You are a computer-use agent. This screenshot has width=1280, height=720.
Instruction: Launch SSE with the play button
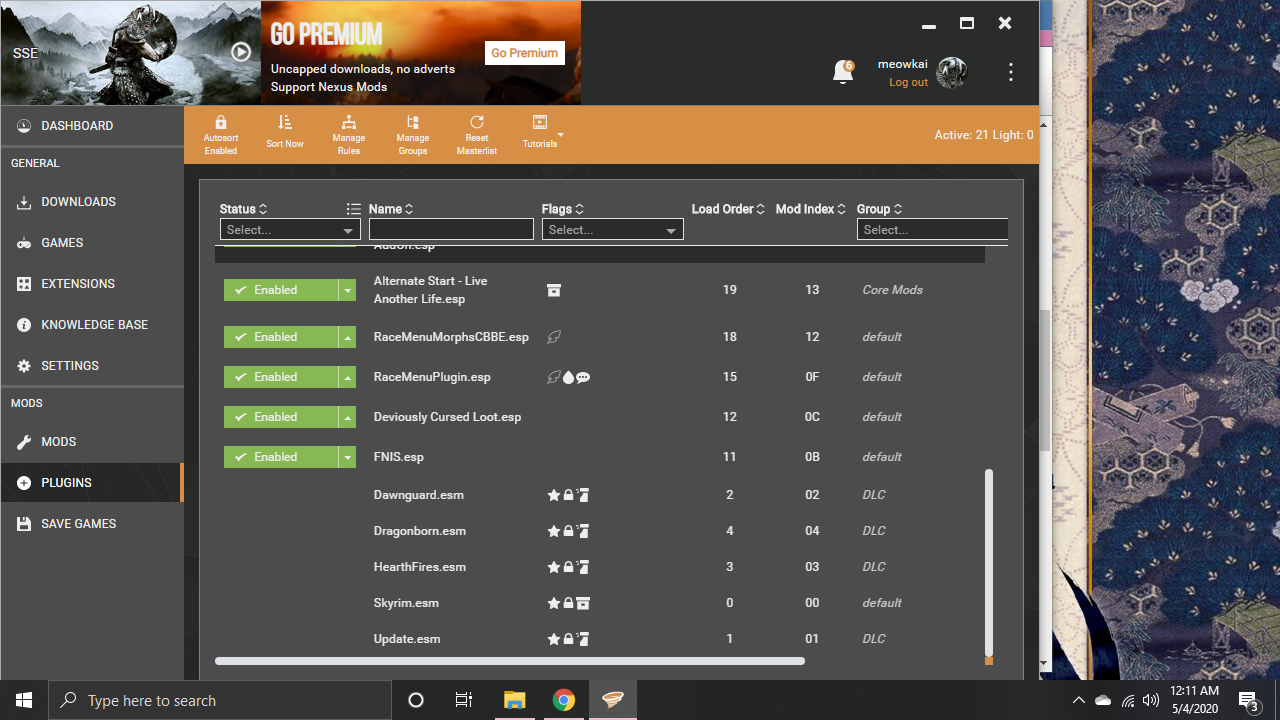[241, 52]
